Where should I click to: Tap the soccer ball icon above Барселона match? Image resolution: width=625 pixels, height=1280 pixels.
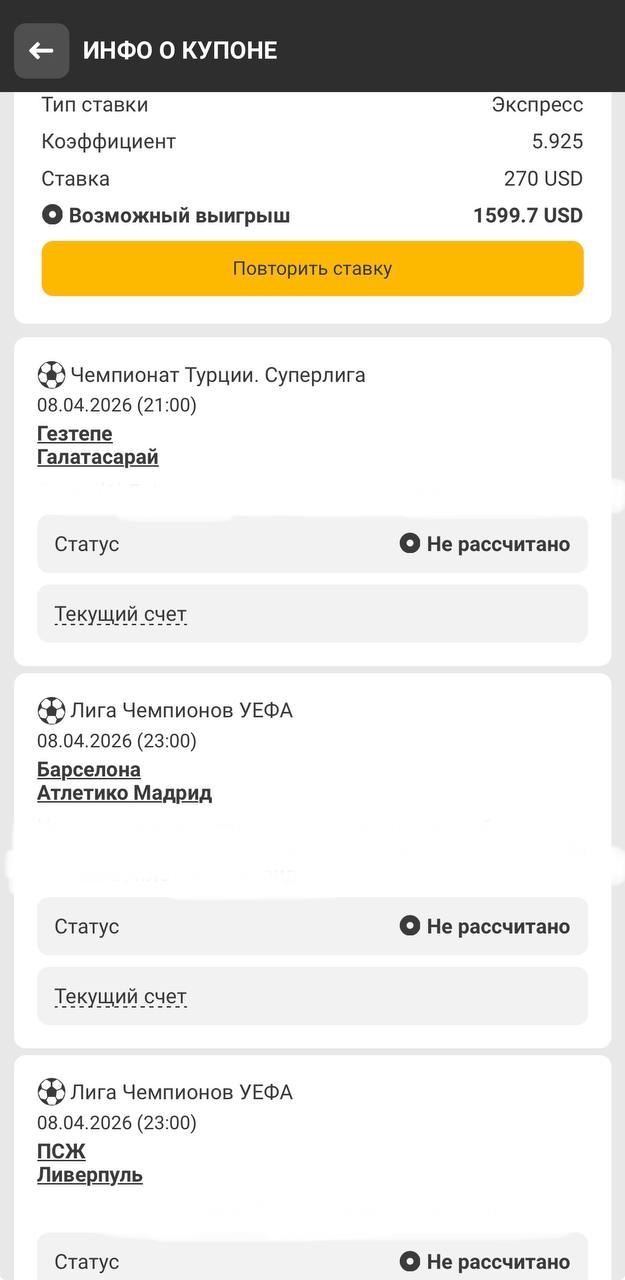click(x=51, y=711)
